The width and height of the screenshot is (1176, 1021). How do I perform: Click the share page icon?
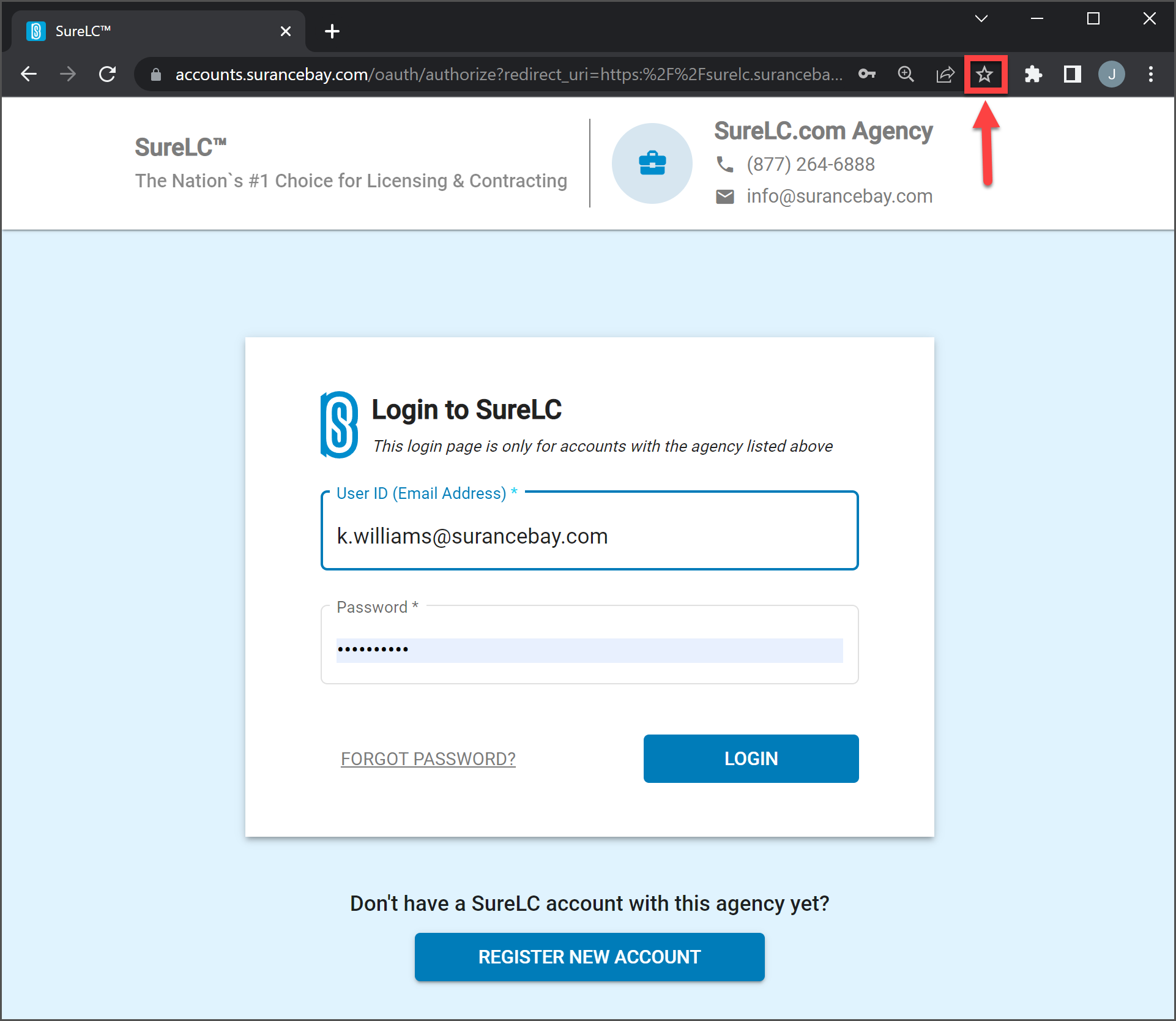pyautogui.click(x=945, y=75)
